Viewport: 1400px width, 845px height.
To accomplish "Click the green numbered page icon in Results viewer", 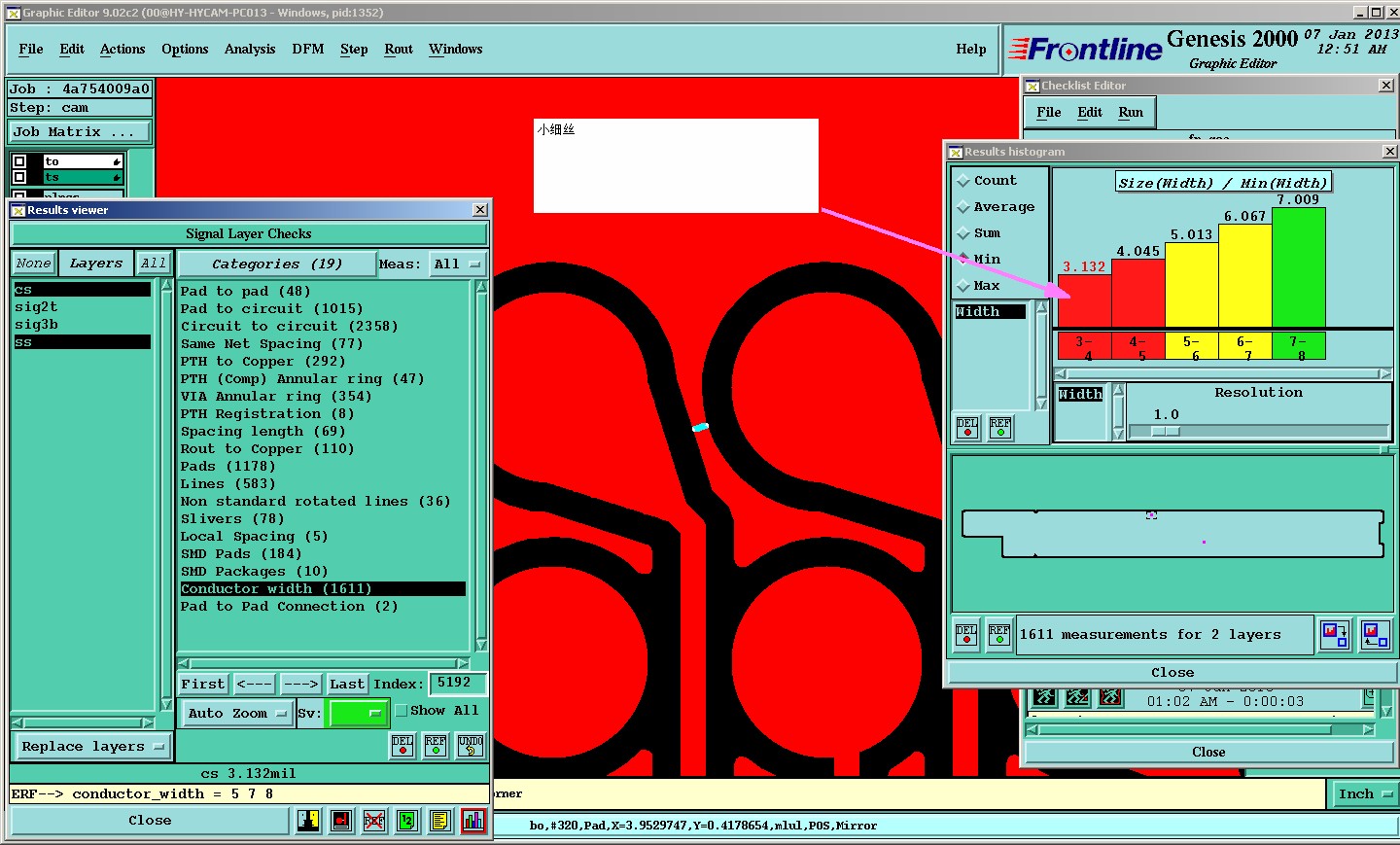I will 407,821.
